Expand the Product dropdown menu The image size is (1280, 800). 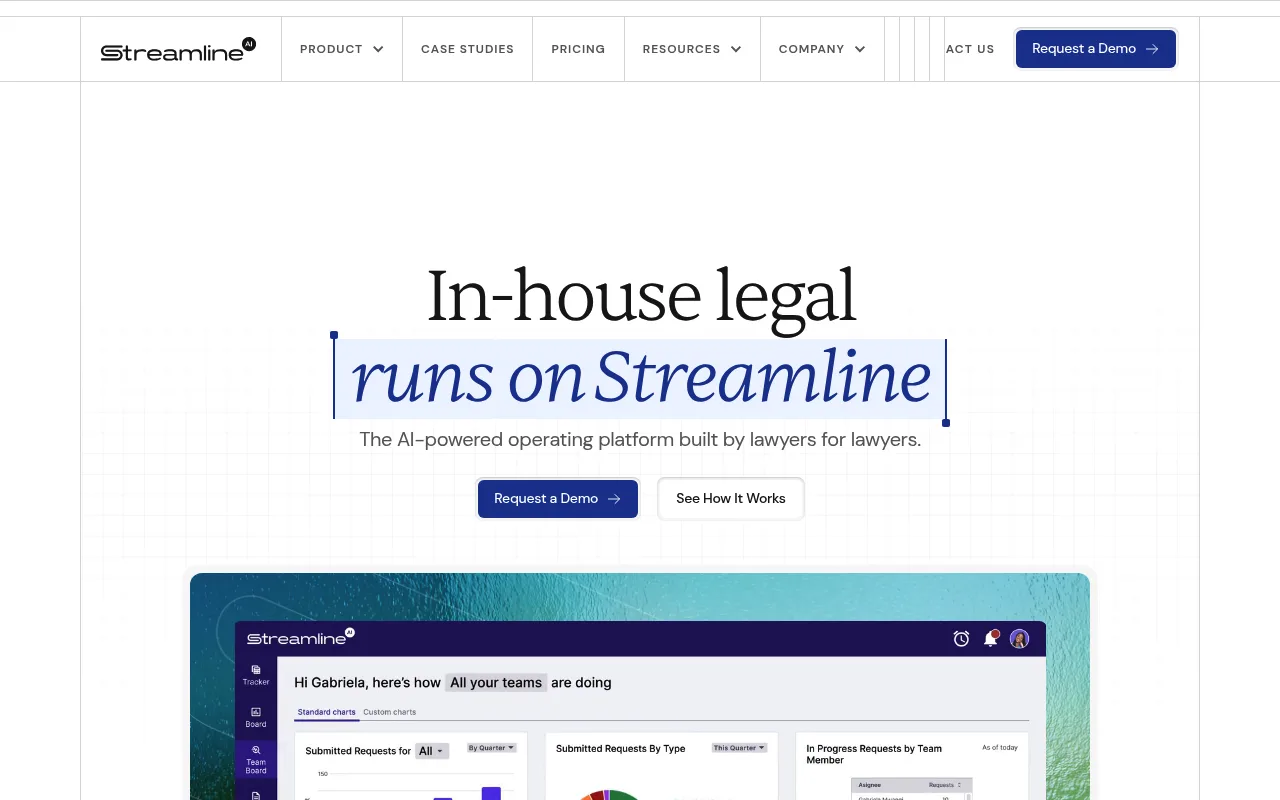coord(342,49)
